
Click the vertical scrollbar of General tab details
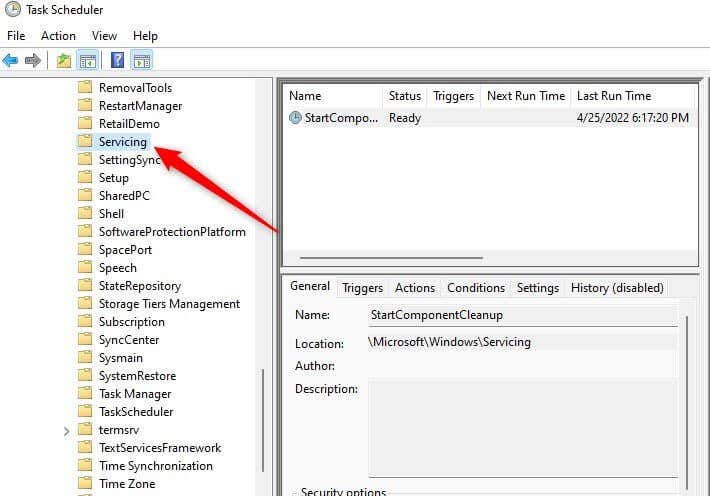(687, 403)
